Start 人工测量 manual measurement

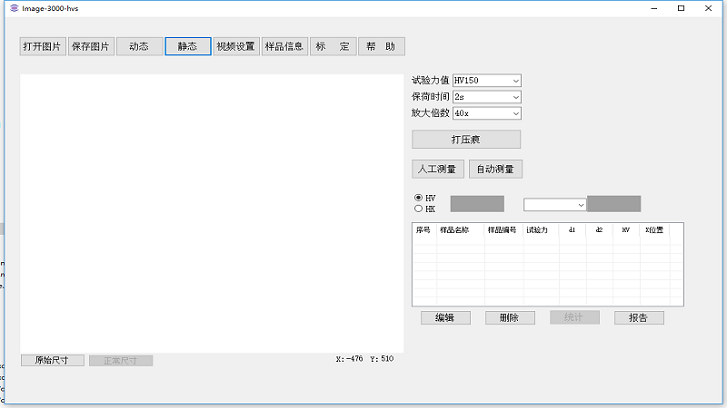tap(437, 169)
